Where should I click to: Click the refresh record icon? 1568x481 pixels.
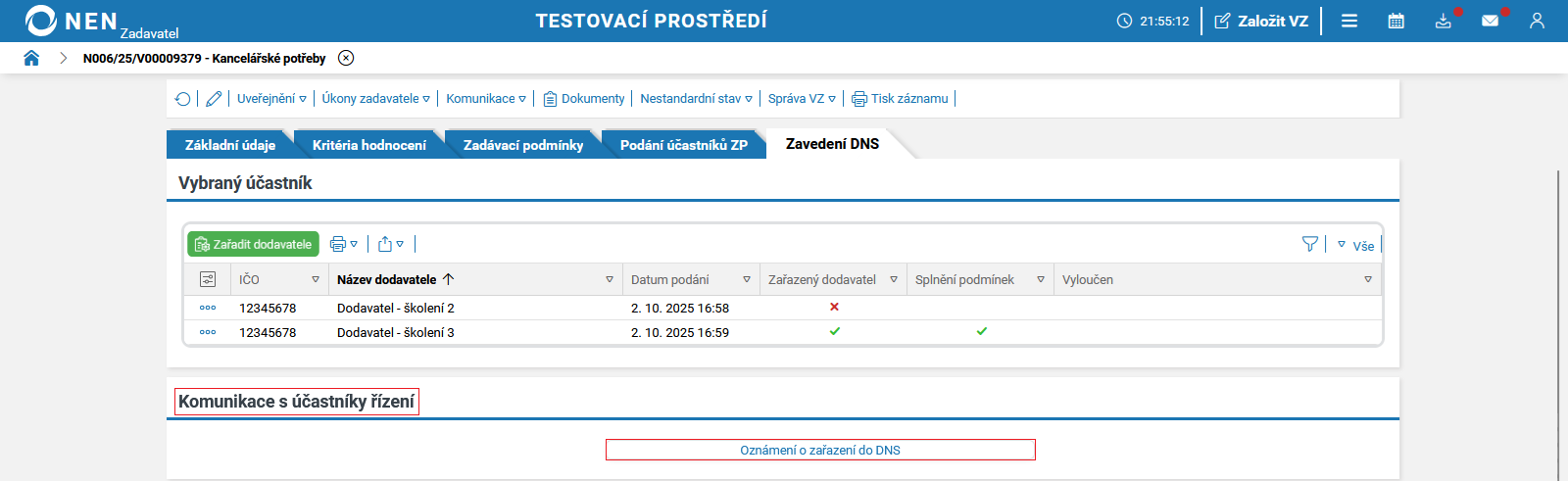click(182, 99)
